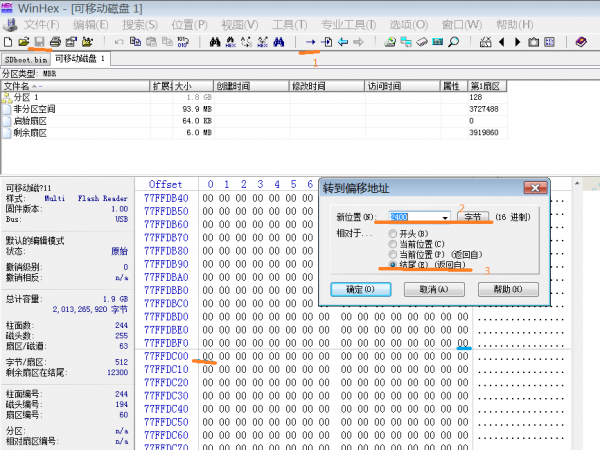
Task: Click the book help icon in toolbar
Action: (581, 41)
